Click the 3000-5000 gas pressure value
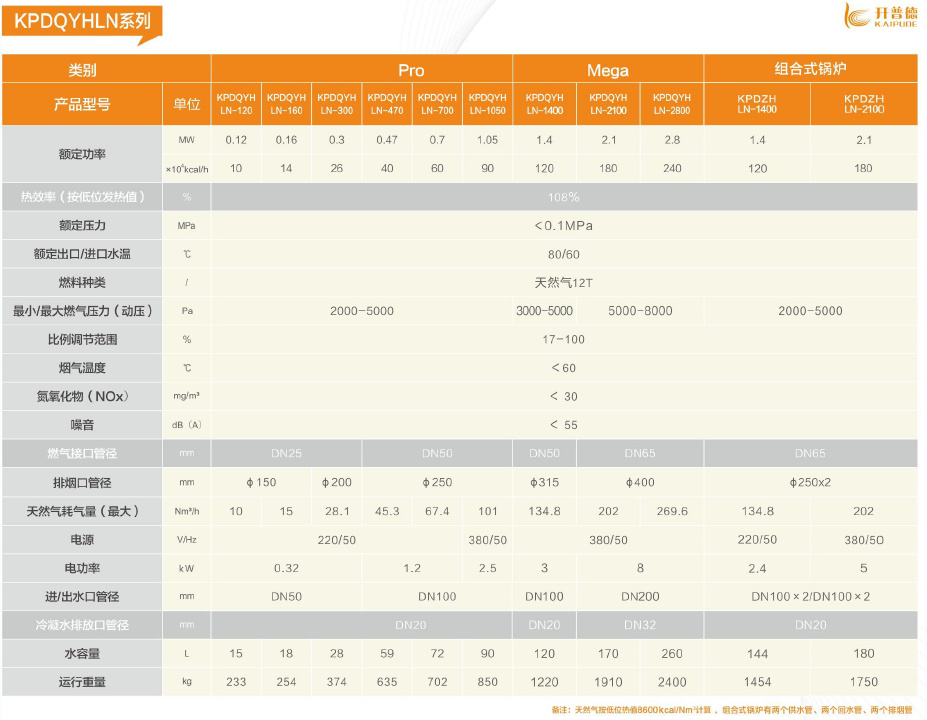 [544, 311]
